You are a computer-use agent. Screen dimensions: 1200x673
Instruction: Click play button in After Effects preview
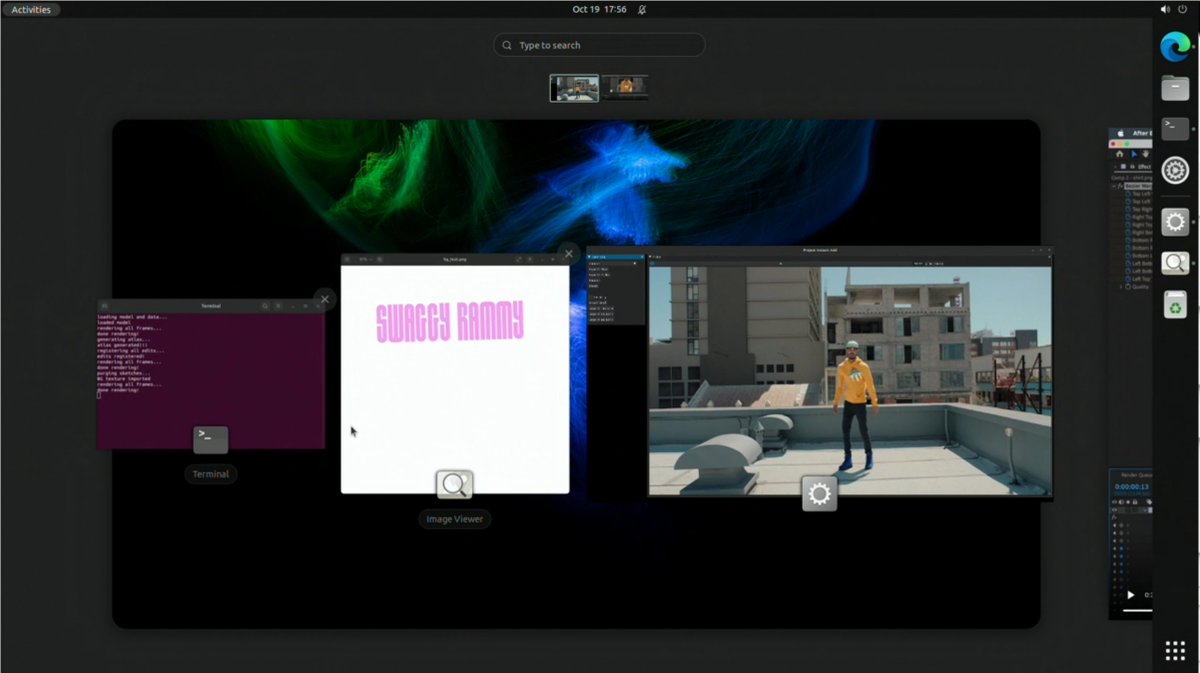coord(1131,595)
